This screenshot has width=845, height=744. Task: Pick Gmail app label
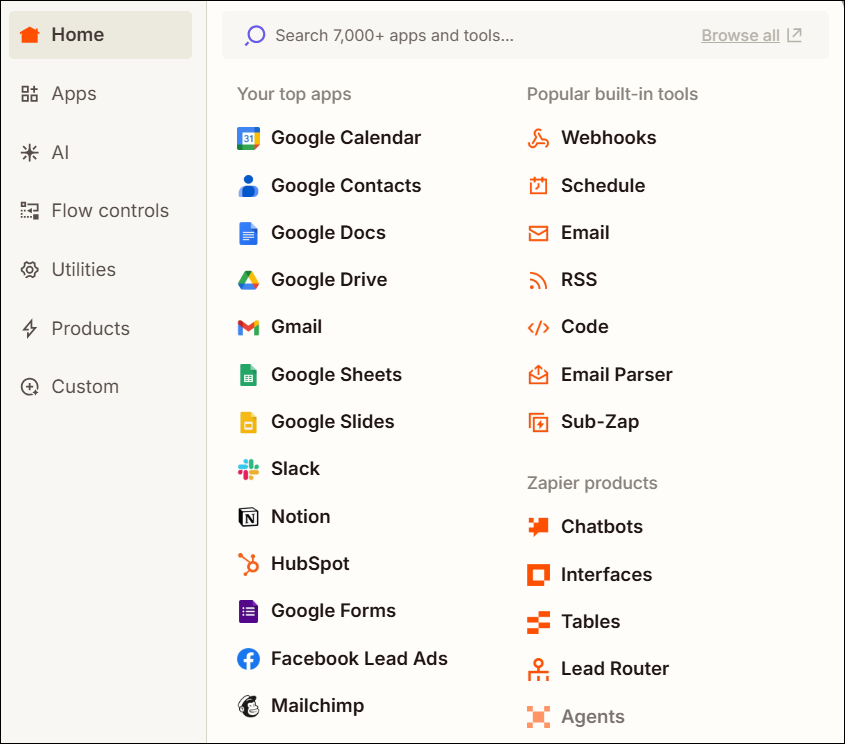click(x=296, y=327)
